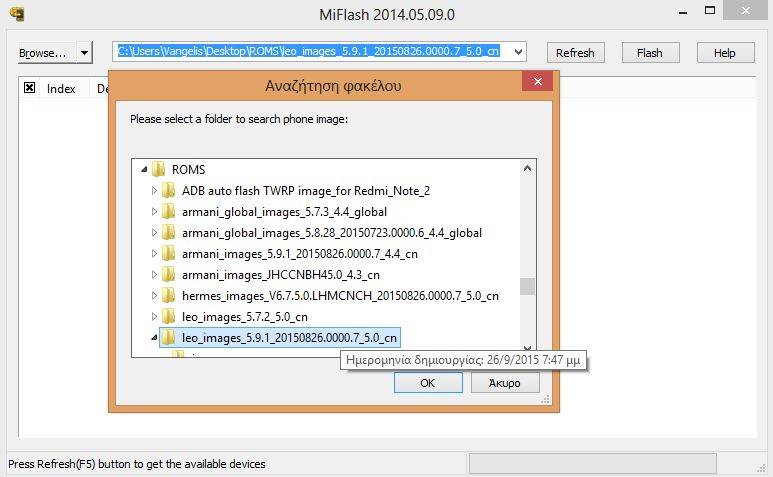Click the MiFlash app icon in title bar

pyautogui.click(x=17, y=14)
